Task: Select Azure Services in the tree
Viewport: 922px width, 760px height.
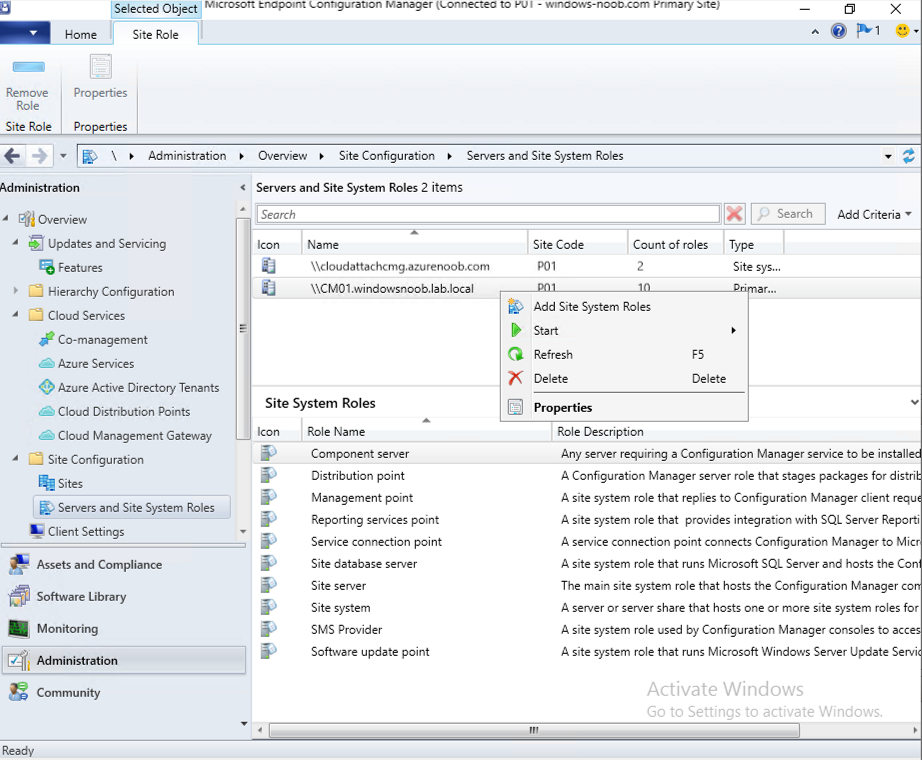Action: point(96,364)
